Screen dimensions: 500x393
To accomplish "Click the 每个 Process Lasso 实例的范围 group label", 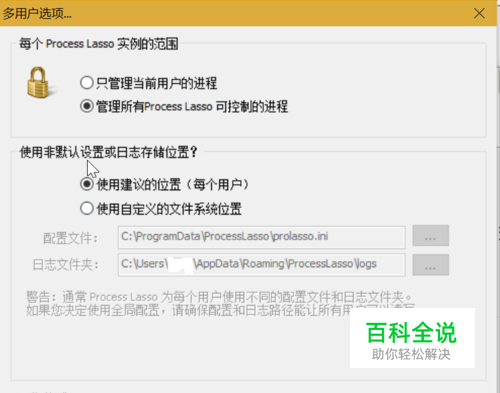I will tap(99, 44).
